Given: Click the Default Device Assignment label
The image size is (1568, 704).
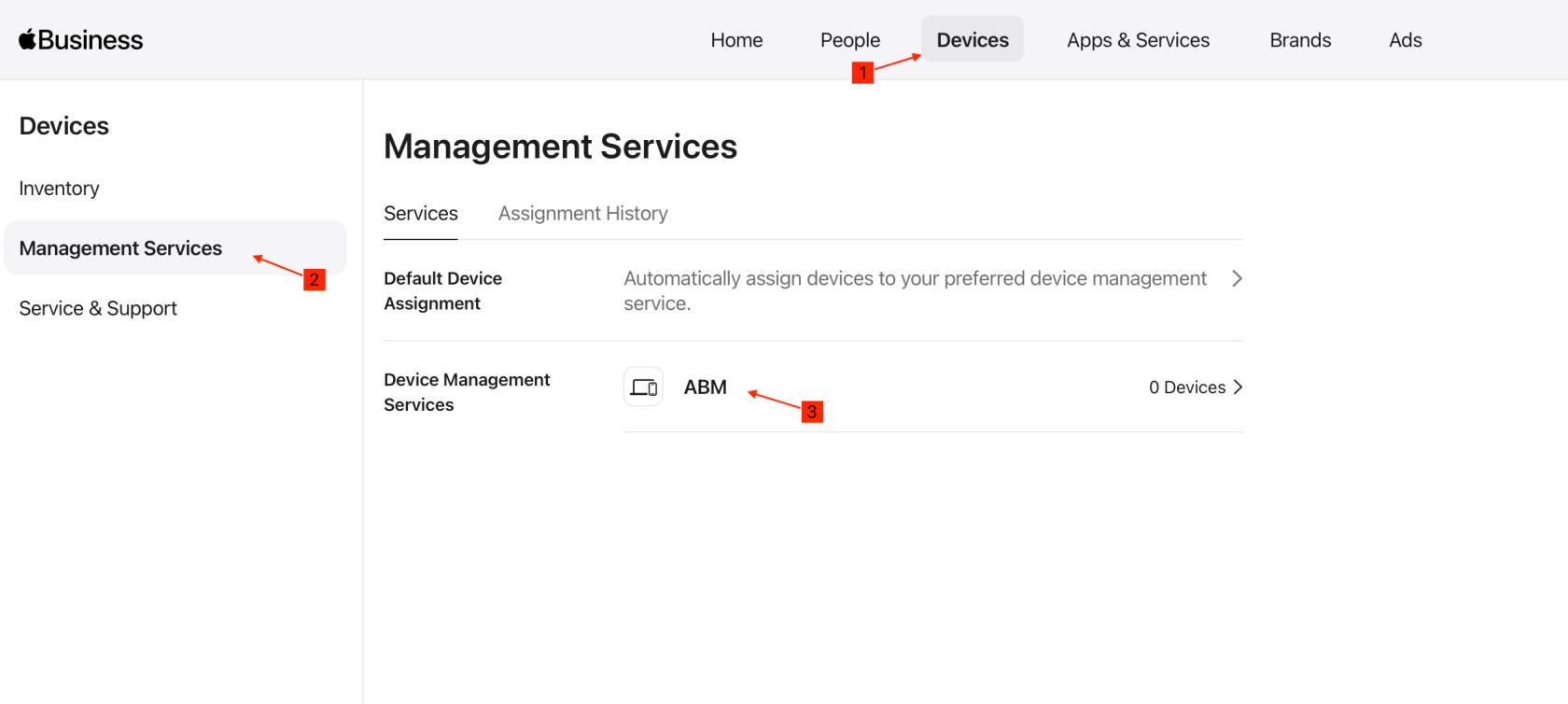Looking at the screenshot, I should click(443, 290).
